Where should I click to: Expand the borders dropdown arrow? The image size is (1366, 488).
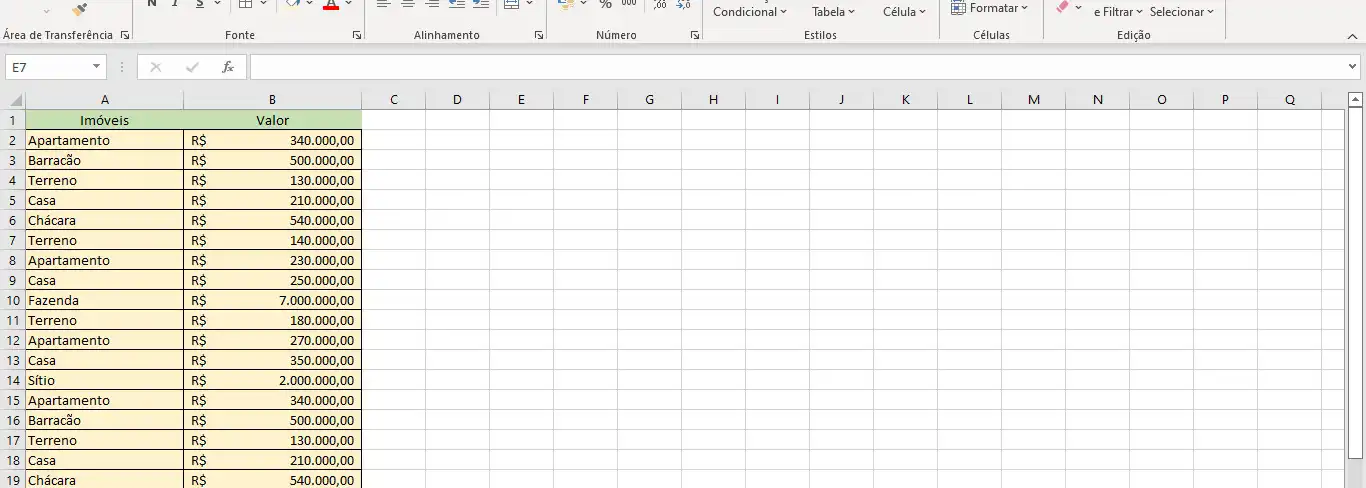(264, 4)
